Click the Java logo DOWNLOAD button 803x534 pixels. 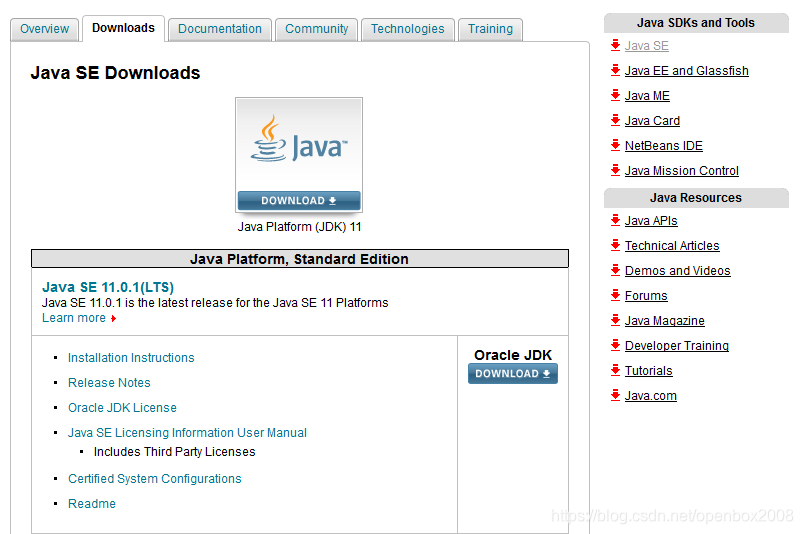(x=299, y=201)
